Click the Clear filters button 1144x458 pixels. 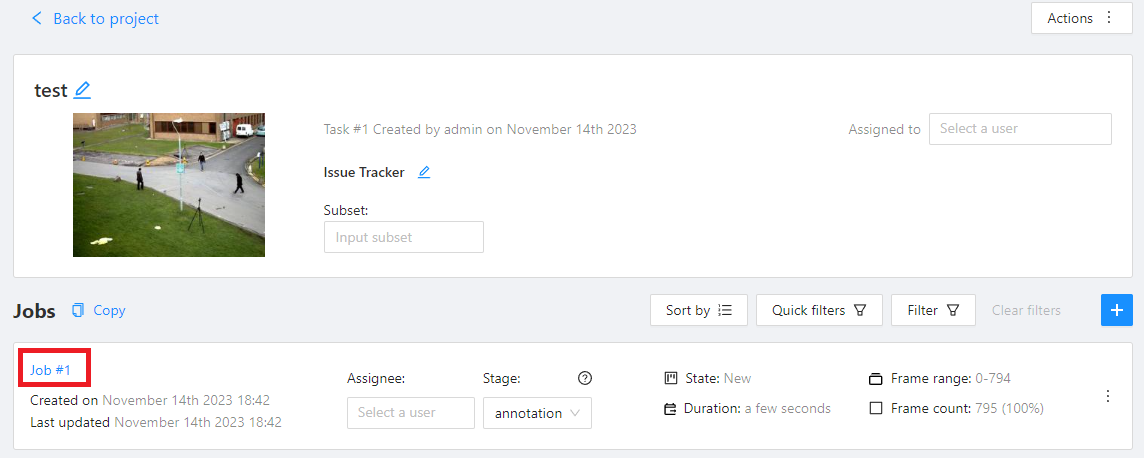point(1026,310)
